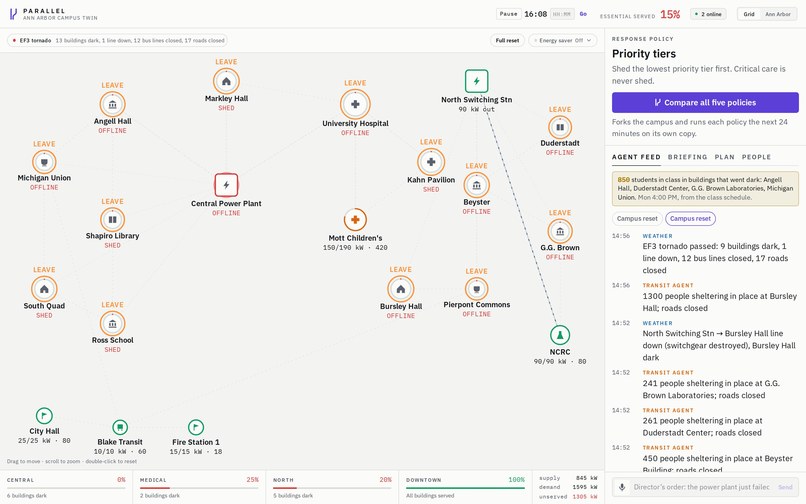Click the '1300 people sheltering' Bursley feed entry
Screen dimensions: 806x504
click(705, 297)
